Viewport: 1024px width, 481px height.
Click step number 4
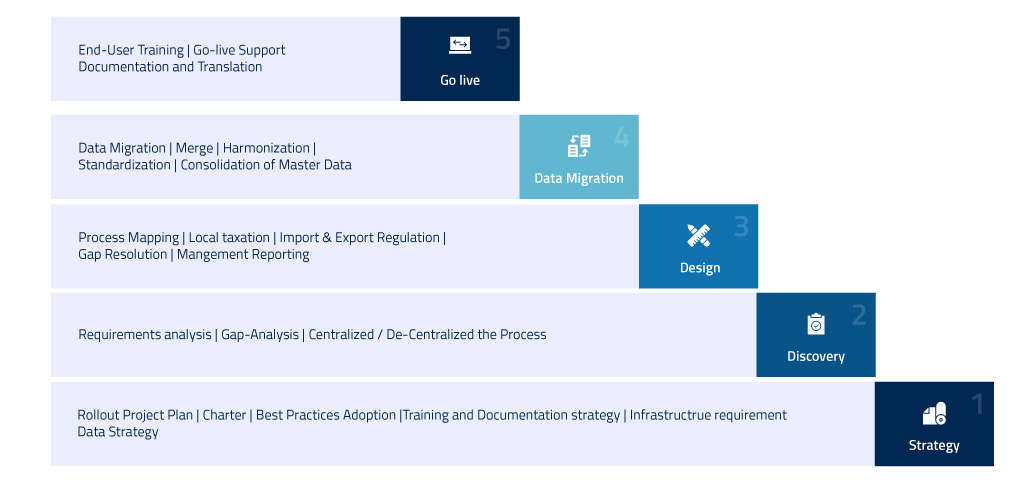click(x=622, y=138)
